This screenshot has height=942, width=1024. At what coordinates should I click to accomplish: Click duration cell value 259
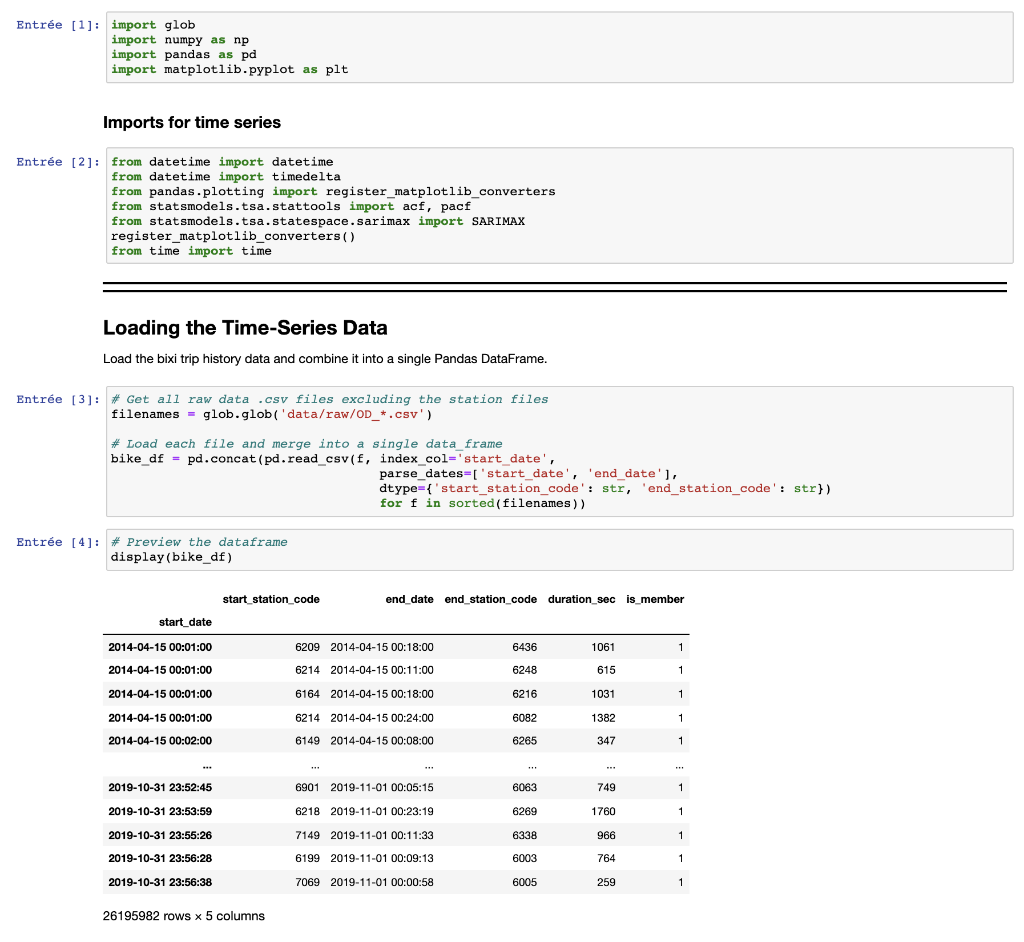click(x=606, y=882)
